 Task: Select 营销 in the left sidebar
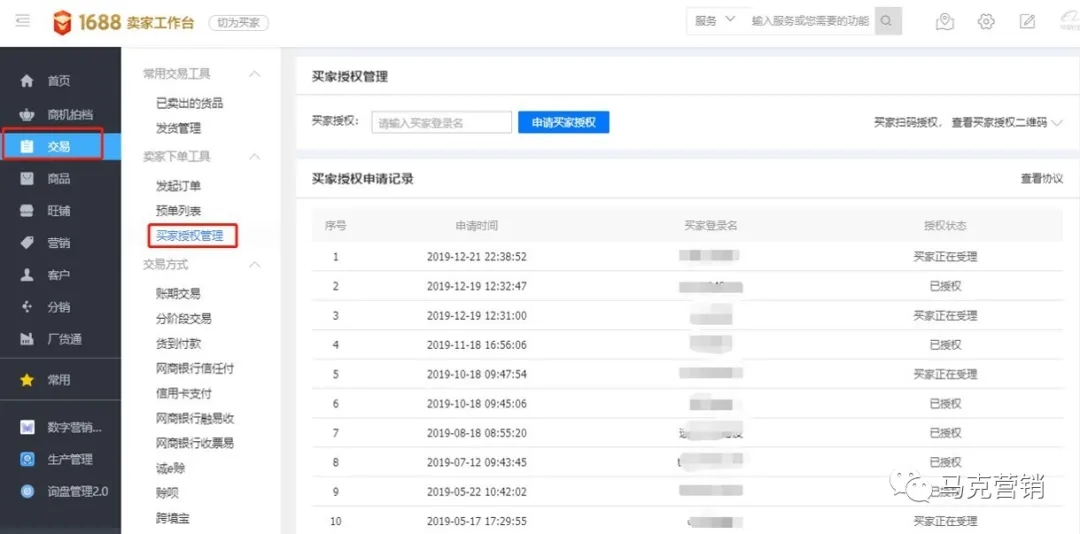point(59,243)
